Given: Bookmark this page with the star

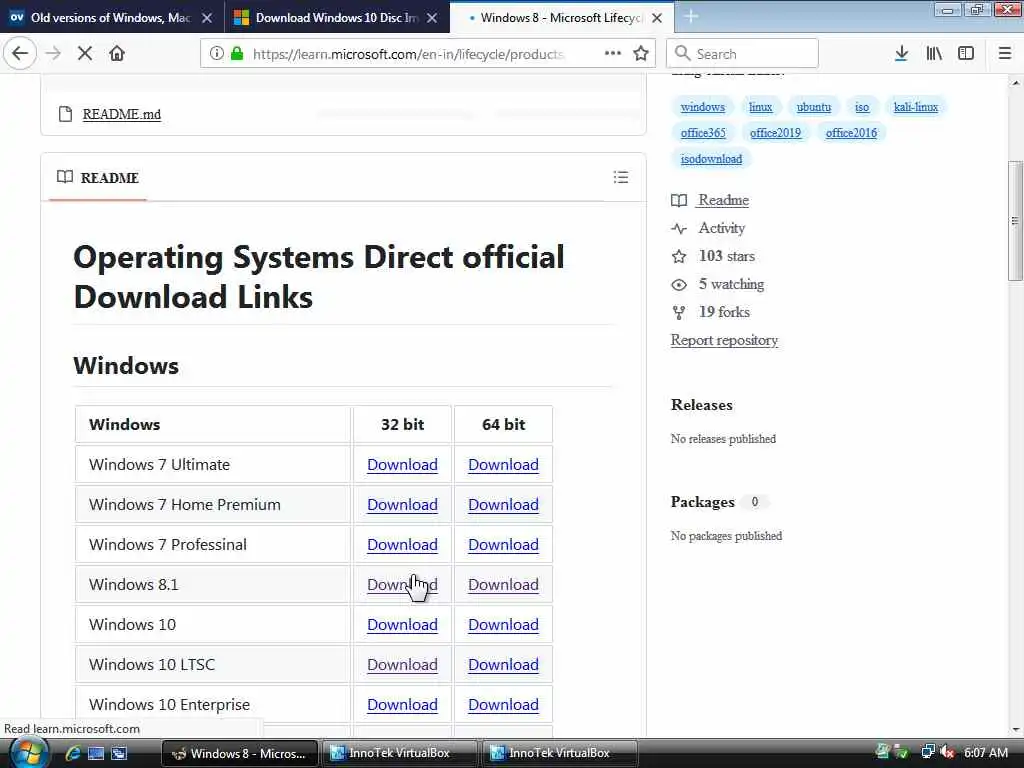Looking at the screenshot, I should (x=641, y=54).
